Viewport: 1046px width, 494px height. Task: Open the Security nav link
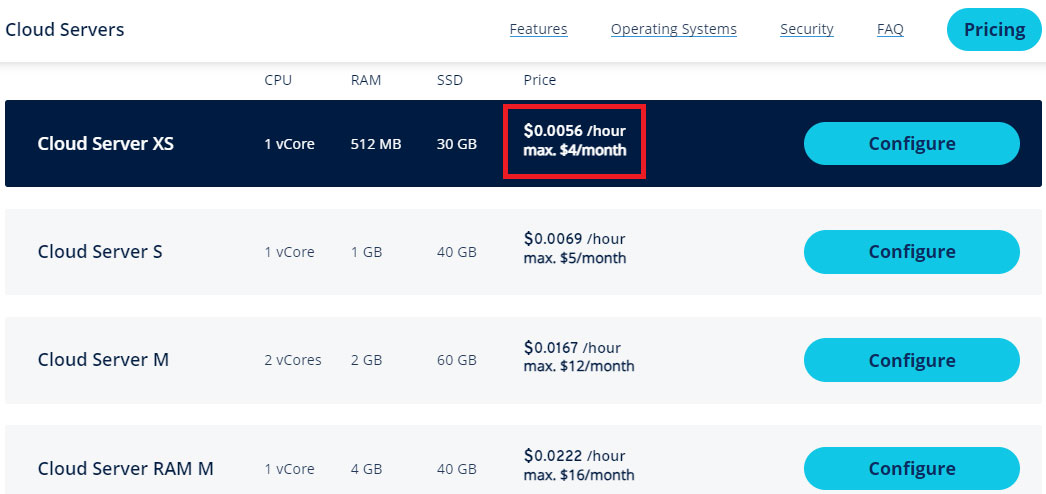[807, 29]
